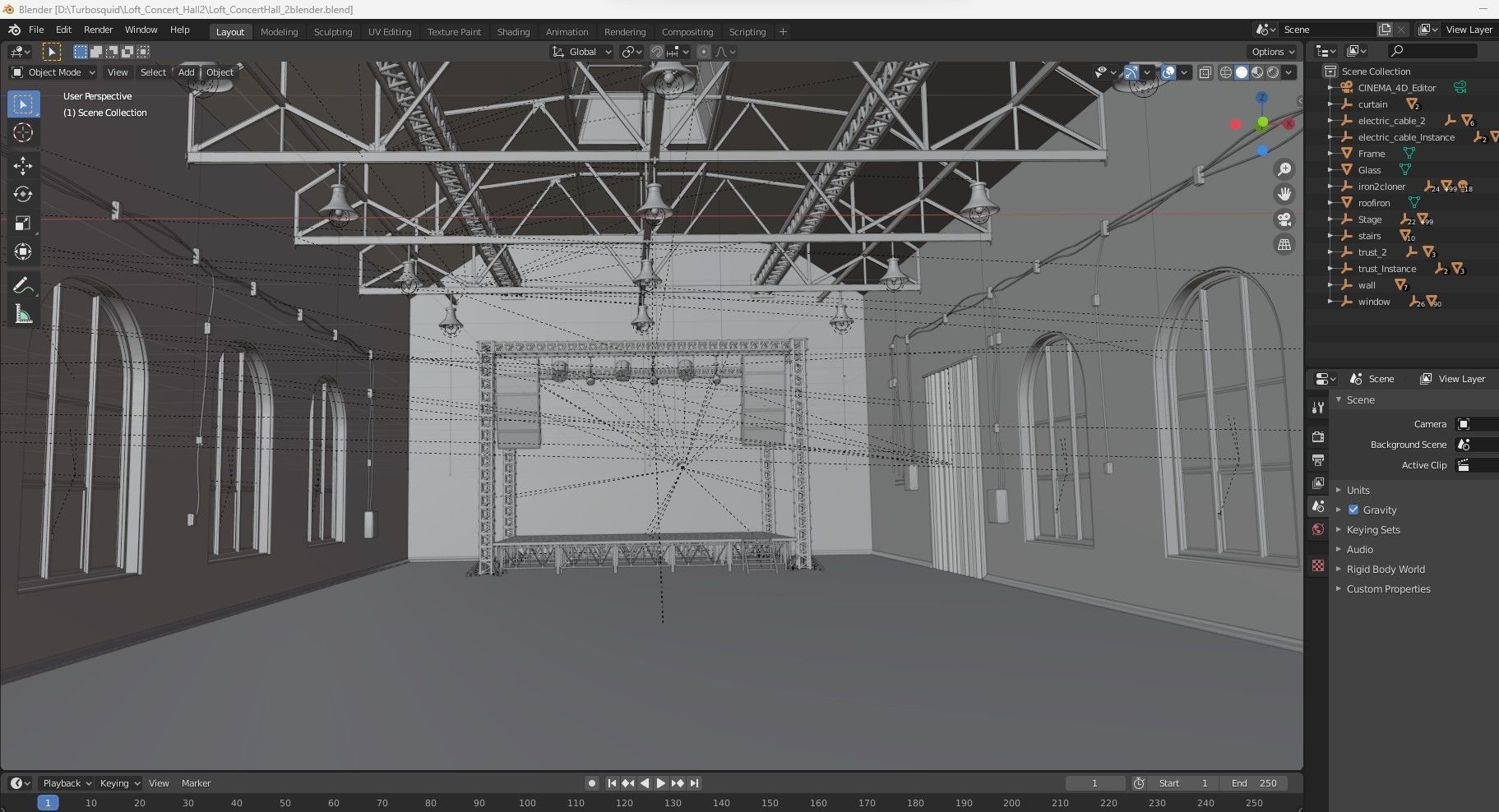
Task: Expand the Rigid Body World panel
Action: click(x=1385, y=570)
